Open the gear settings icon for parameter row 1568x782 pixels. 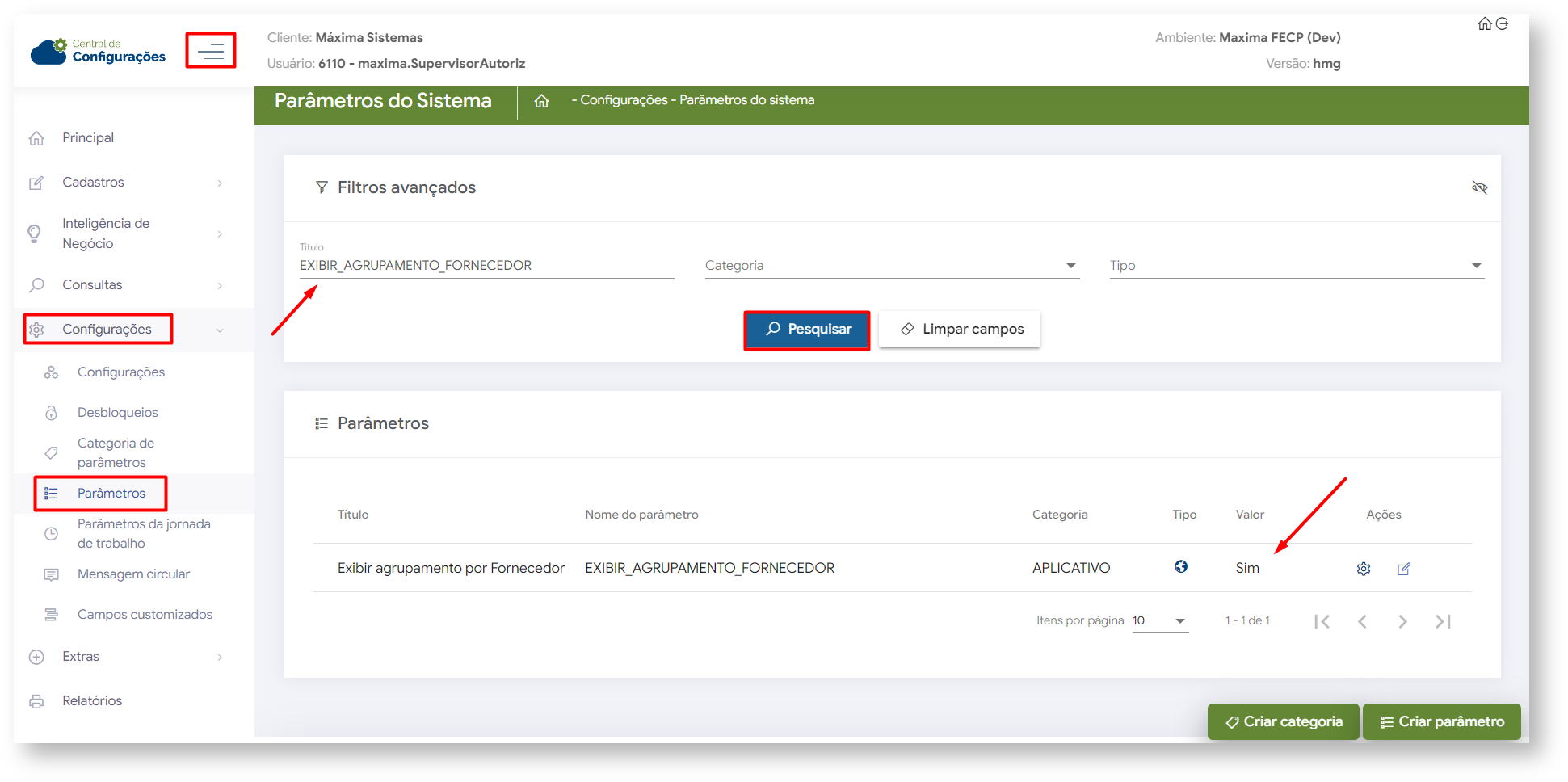pyautogui.click(x=1364, y=569)
